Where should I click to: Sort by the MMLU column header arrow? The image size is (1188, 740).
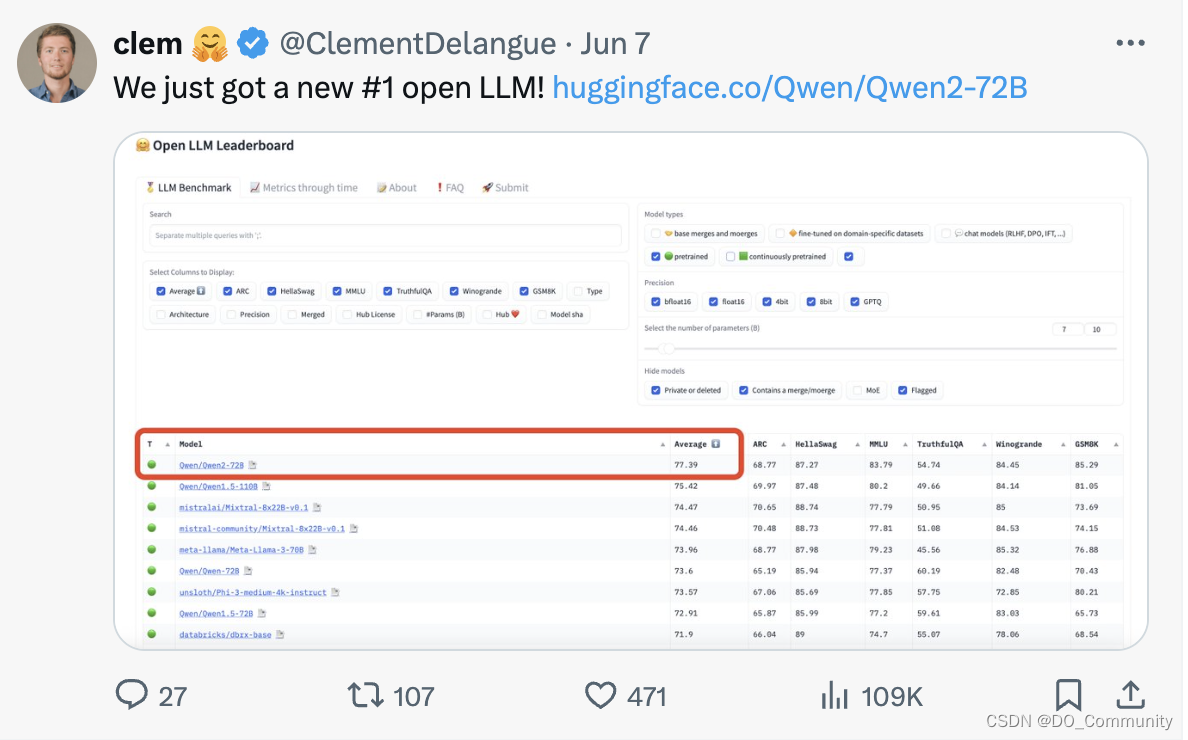coord(905,445)
